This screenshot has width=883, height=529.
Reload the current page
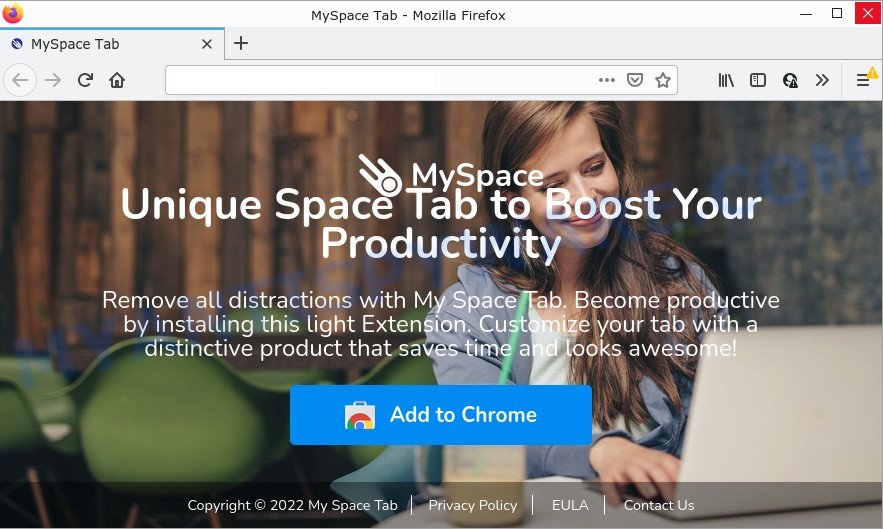pyautogui.click(x=85, y=81)
